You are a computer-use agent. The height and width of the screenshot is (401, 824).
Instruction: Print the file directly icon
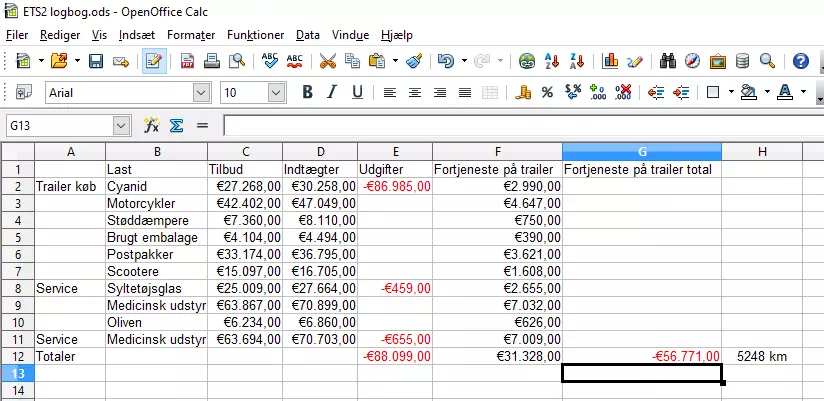[x=212, y=61]
